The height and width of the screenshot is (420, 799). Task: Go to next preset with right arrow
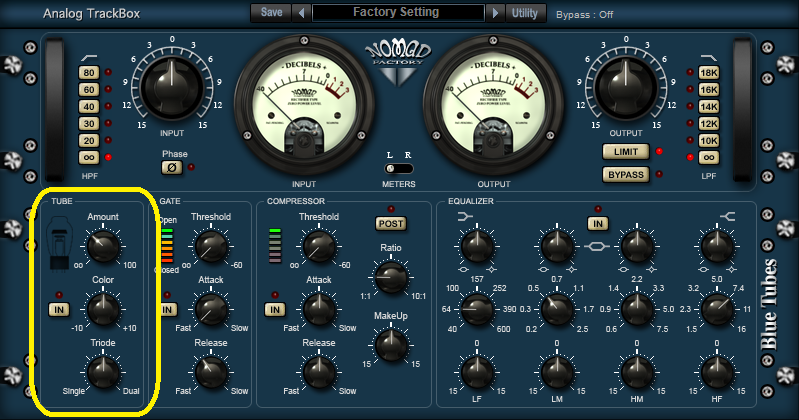click(x=495, y=13)
